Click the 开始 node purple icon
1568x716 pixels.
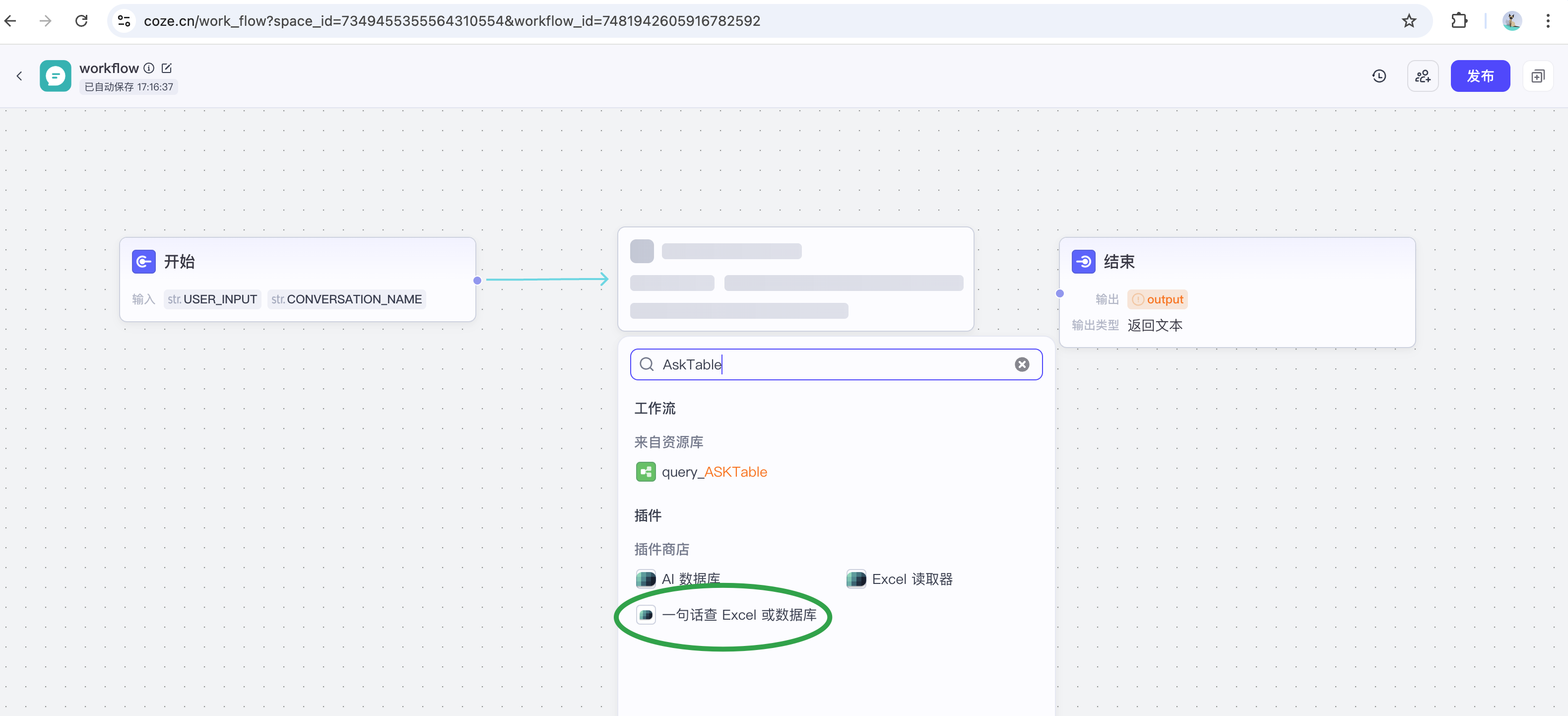(144, 262)
